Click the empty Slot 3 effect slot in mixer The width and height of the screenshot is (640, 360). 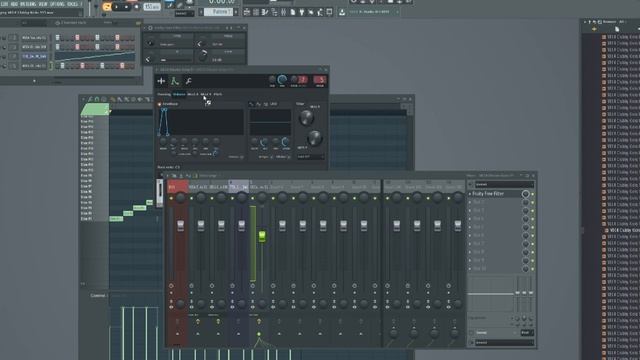pos(496,211)
